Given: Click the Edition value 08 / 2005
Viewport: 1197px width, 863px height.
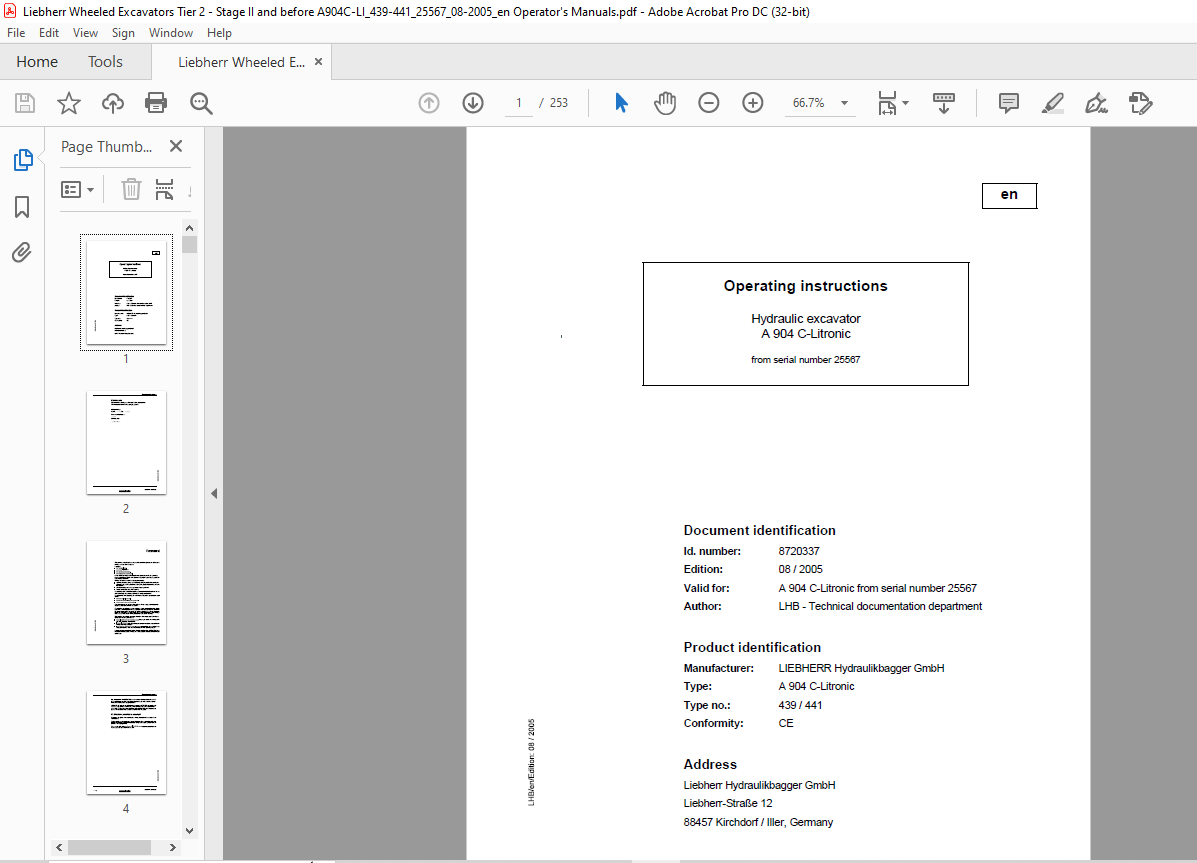Looking at the screenshot, I should (800, 569).
